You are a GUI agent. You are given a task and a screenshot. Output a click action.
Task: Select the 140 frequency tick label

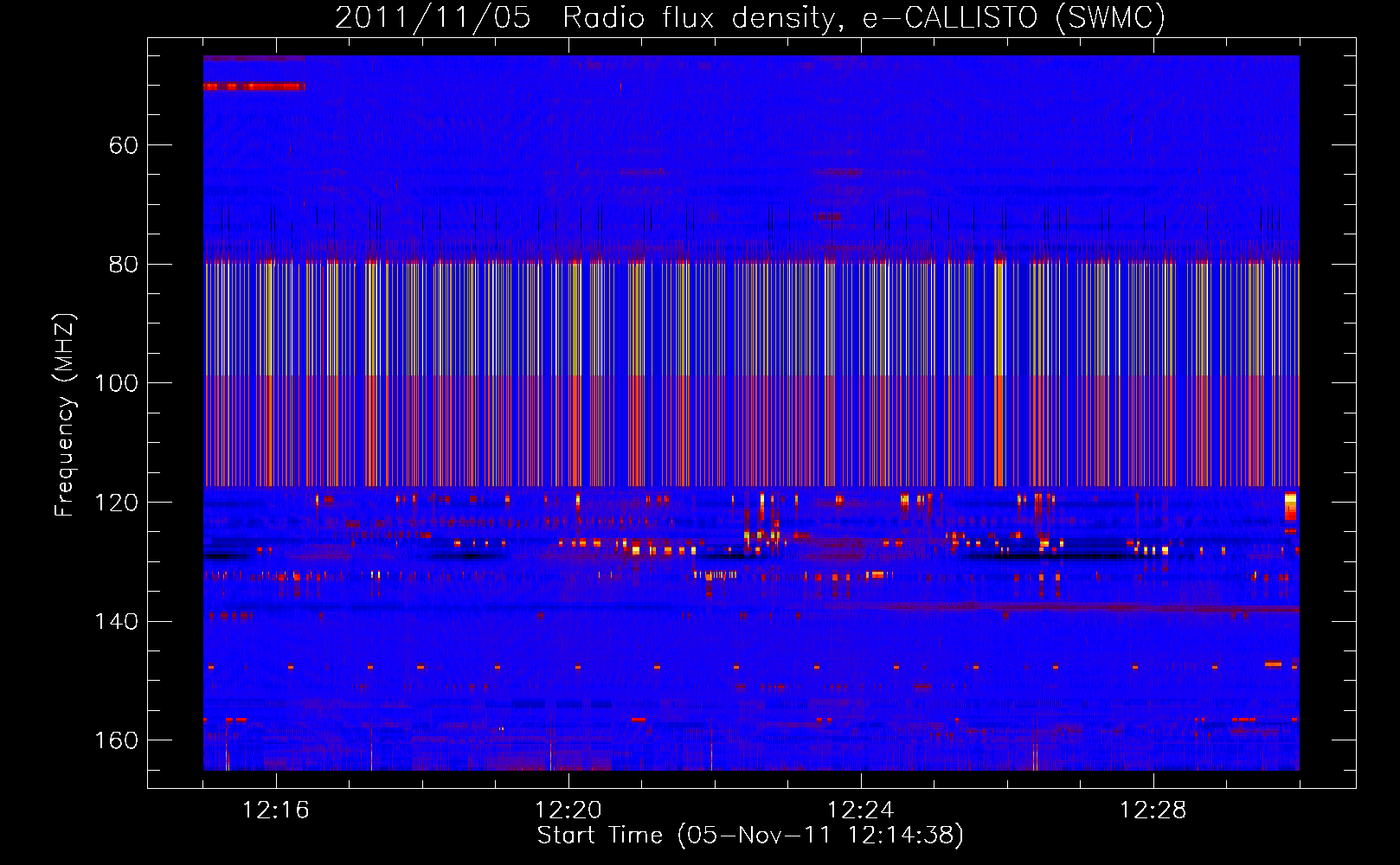[117, 621]
